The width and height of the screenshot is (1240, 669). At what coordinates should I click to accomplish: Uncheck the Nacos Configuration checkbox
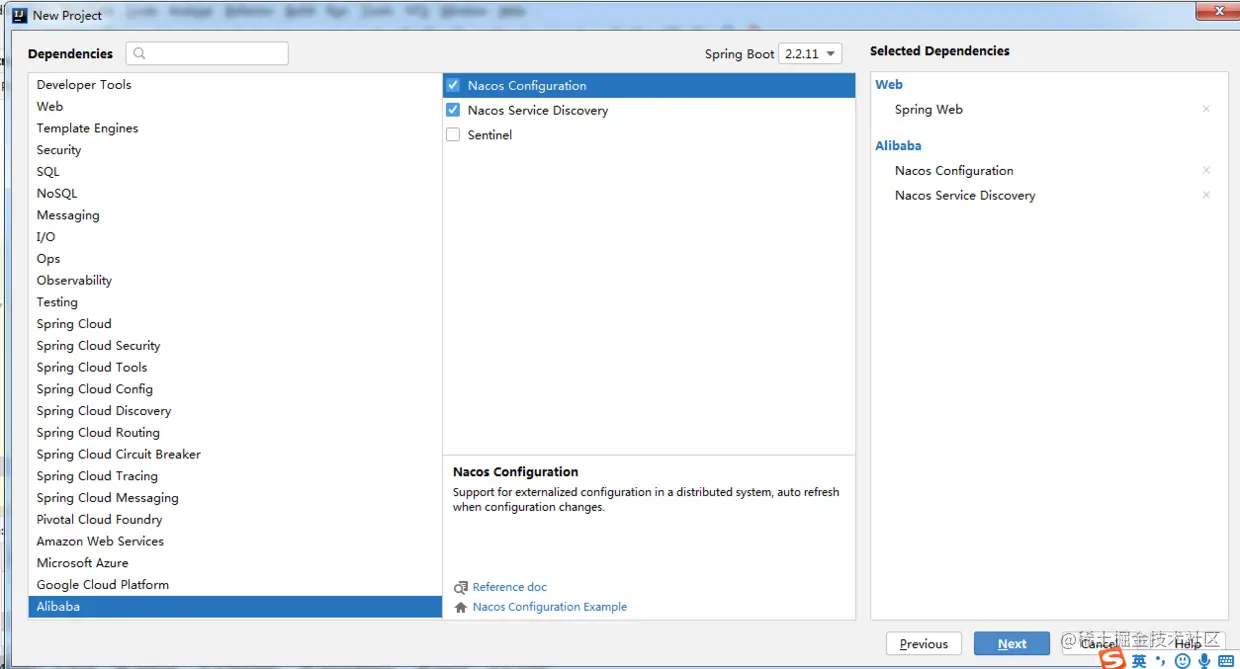click(x=453, y=85)
